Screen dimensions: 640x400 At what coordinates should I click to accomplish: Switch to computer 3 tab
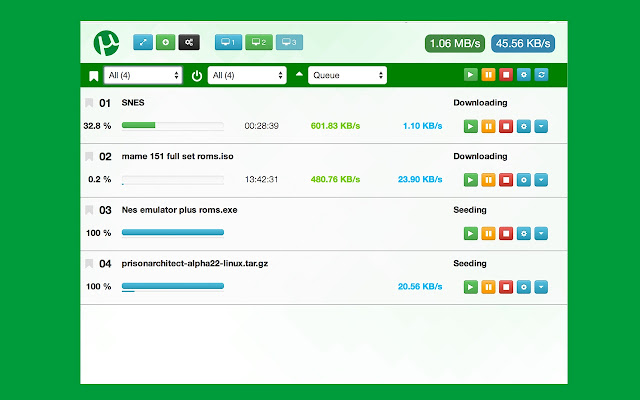tap(289, 42)
